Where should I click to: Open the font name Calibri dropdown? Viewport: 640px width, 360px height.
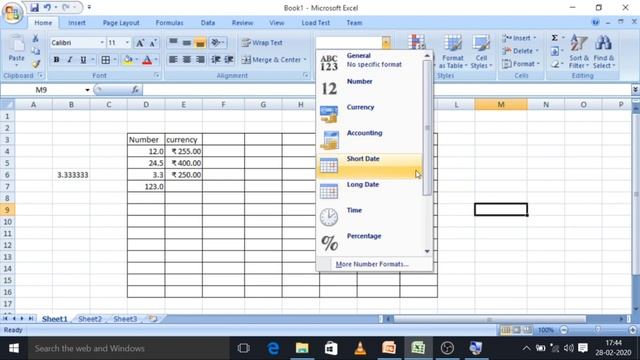[102, 43]
